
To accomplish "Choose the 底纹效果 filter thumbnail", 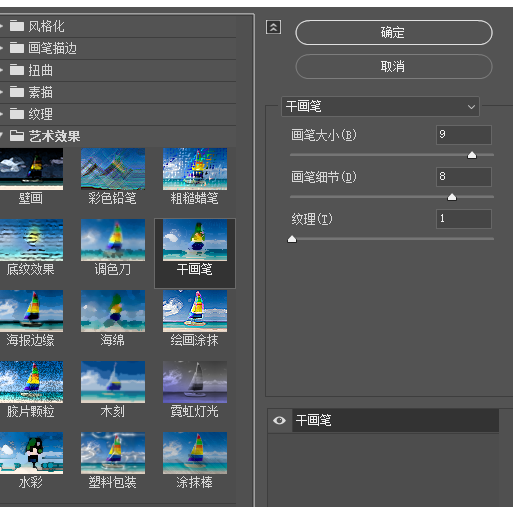I will click(31, 240).
